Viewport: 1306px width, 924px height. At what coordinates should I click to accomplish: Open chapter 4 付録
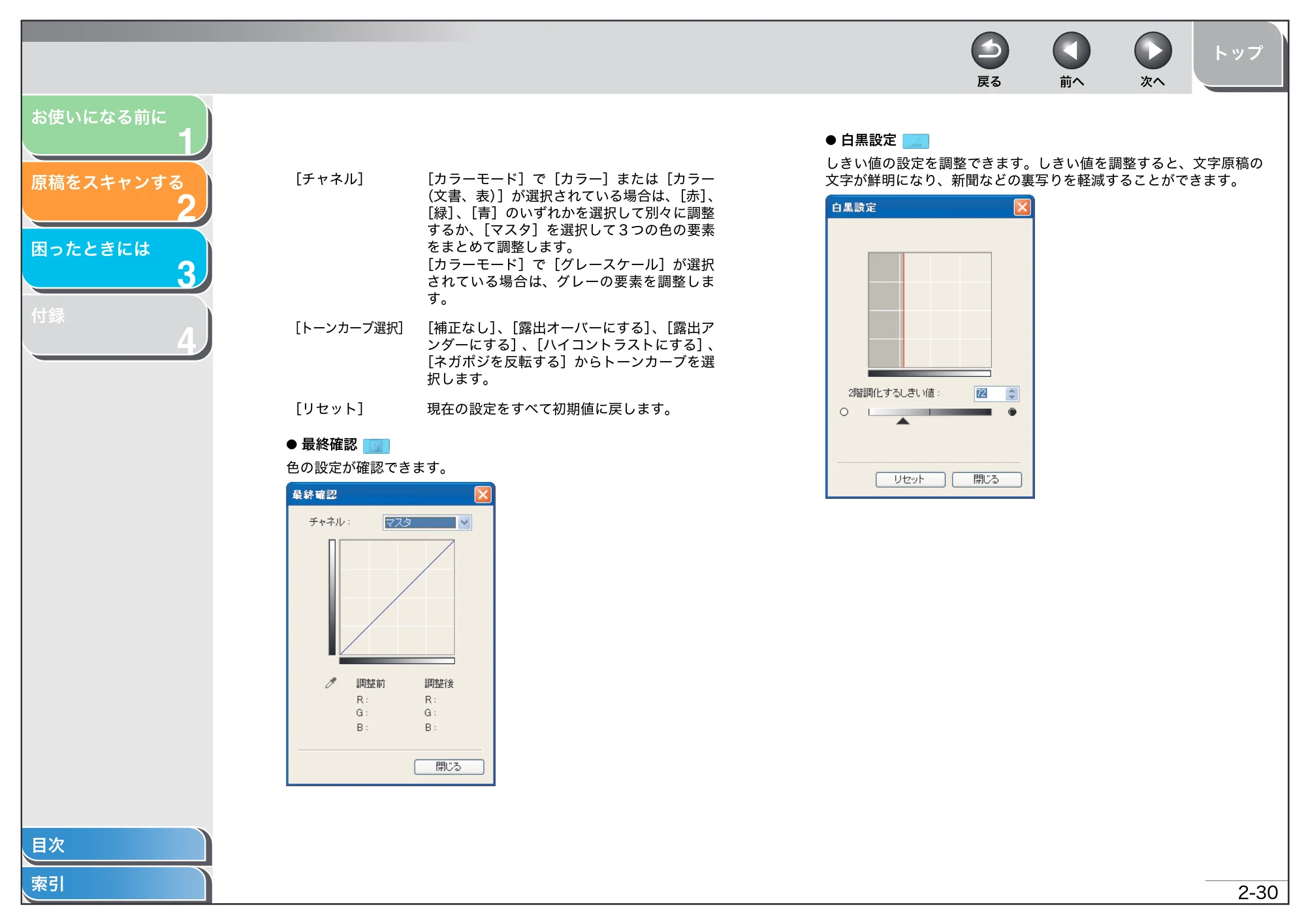[x=115, y=325]
